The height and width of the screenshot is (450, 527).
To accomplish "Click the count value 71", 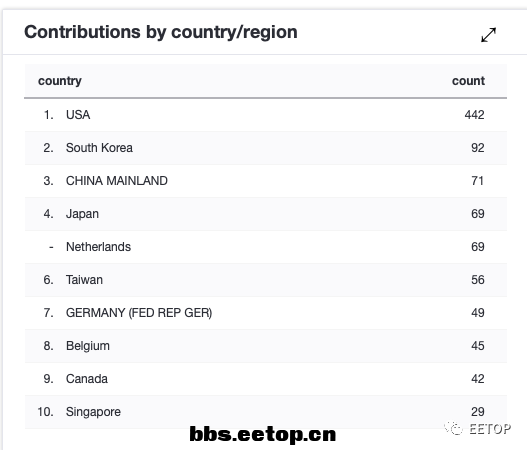I will coord(478,181).
